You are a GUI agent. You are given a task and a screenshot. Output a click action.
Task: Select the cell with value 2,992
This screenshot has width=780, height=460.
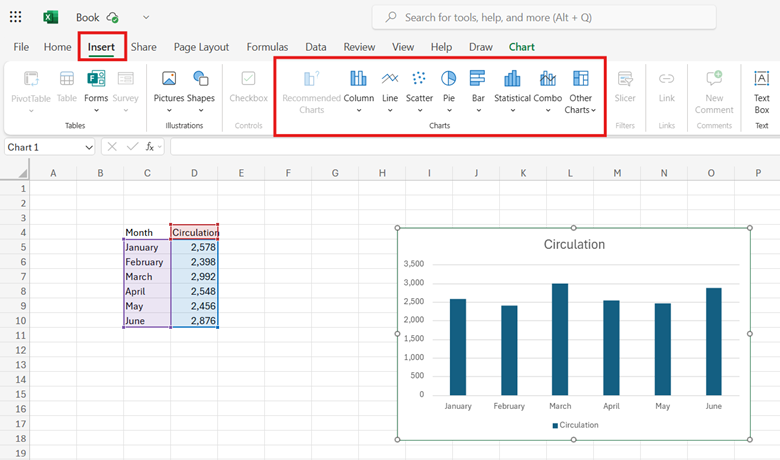(x=194, y=276)
